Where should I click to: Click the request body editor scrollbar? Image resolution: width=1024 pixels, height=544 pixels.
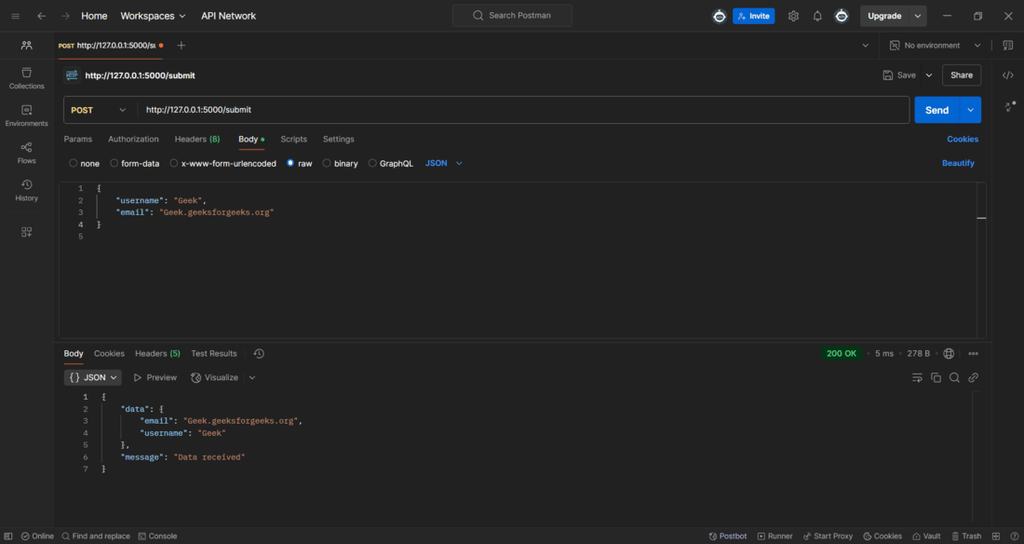981,218
